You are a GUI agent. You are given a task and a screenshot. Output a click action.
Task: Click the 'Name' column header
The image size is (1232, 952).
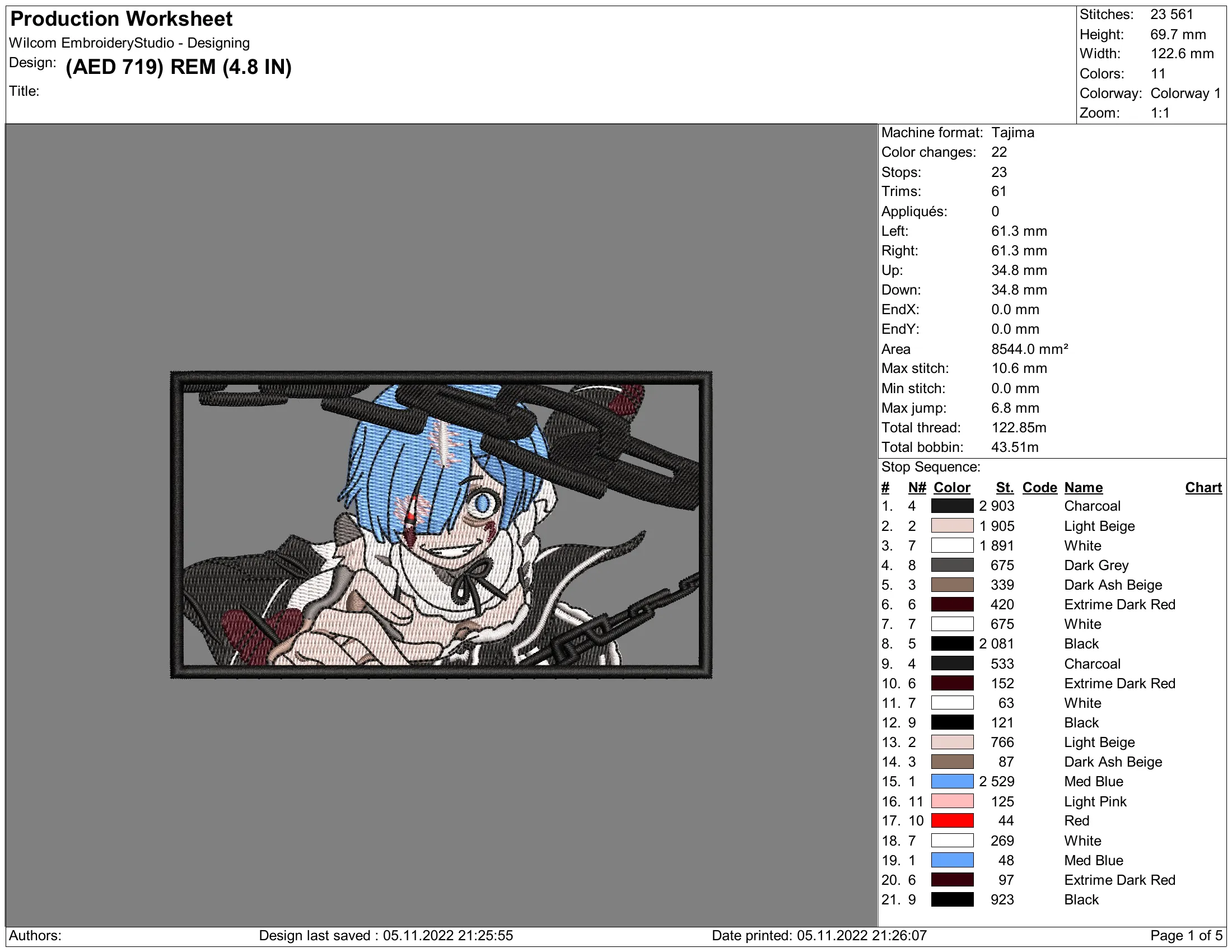pyautogui.click(x=1083, y=487)
